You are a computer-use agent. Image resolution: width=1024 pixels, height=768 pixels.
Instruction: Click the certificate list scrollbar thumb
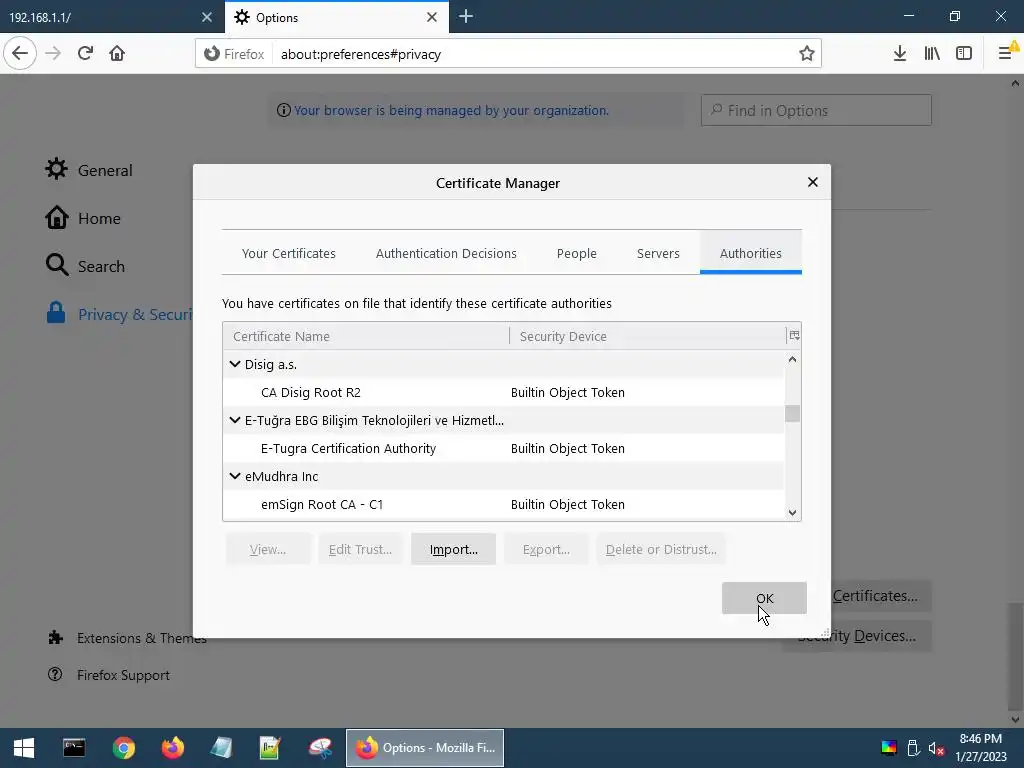(x=792, y=413)
